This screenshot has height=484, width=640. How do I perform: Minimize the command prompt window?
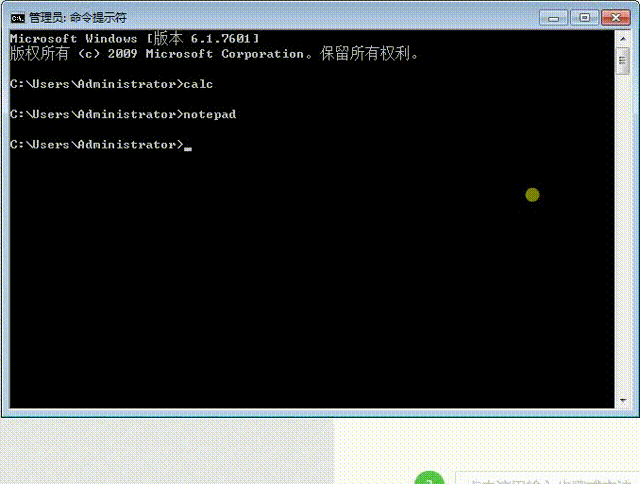[553, 18]
